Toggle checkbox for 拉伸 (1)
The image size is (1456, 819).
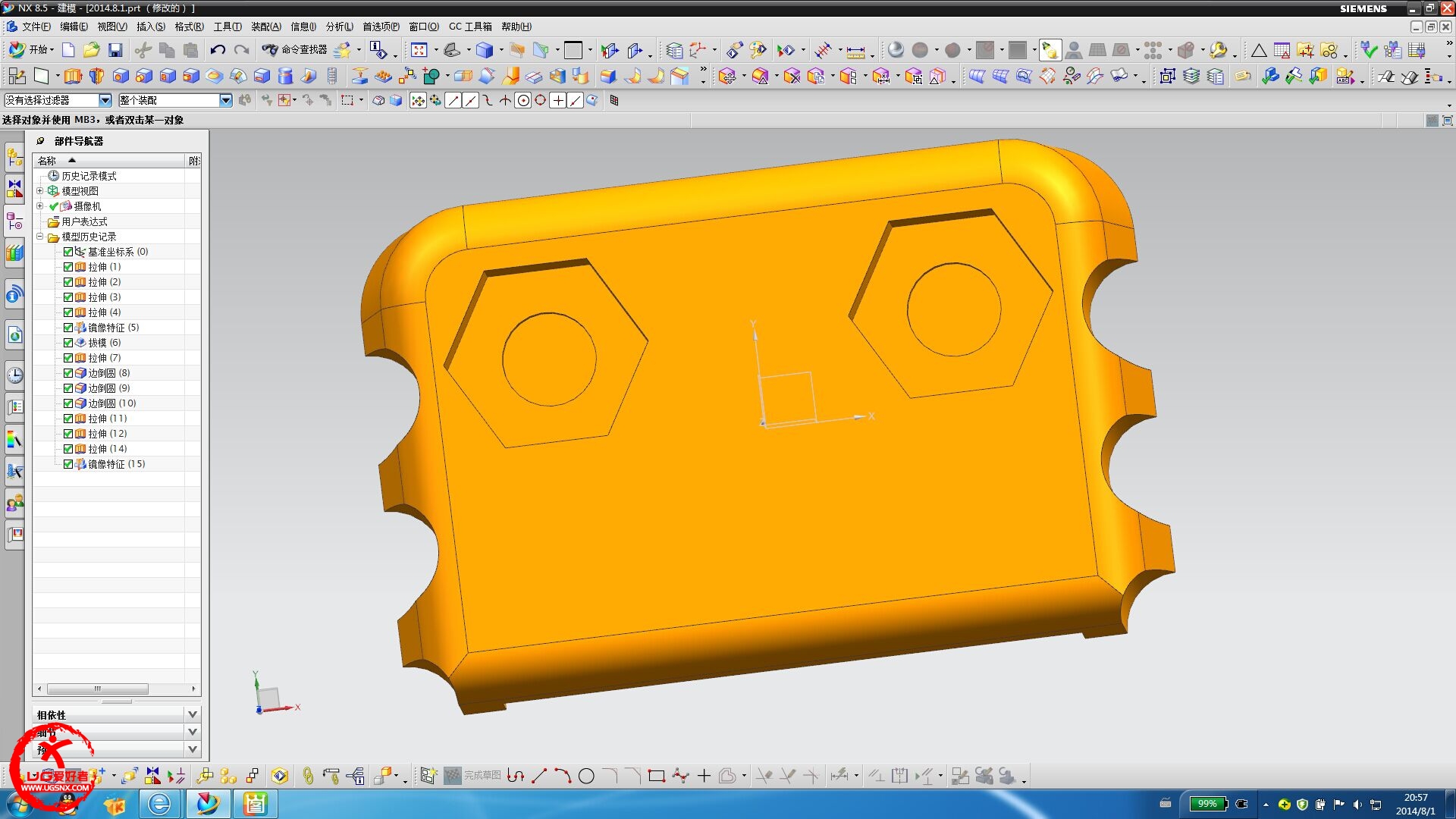point(68,267)
